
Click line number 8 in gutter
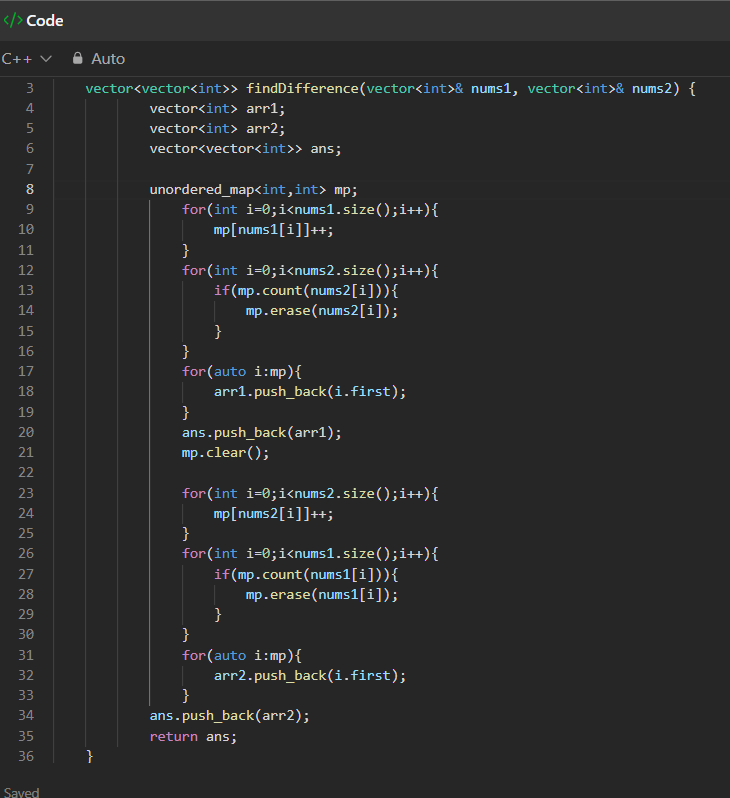[x=30, y=189]
